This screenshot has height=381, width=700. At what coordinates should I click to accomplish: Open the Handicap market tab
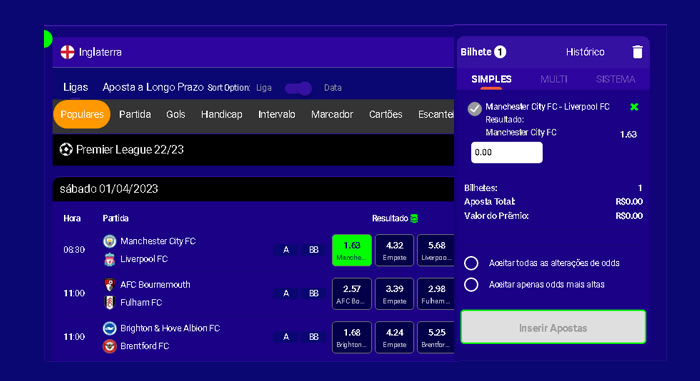pyautogui.click(x=221, y=114)
